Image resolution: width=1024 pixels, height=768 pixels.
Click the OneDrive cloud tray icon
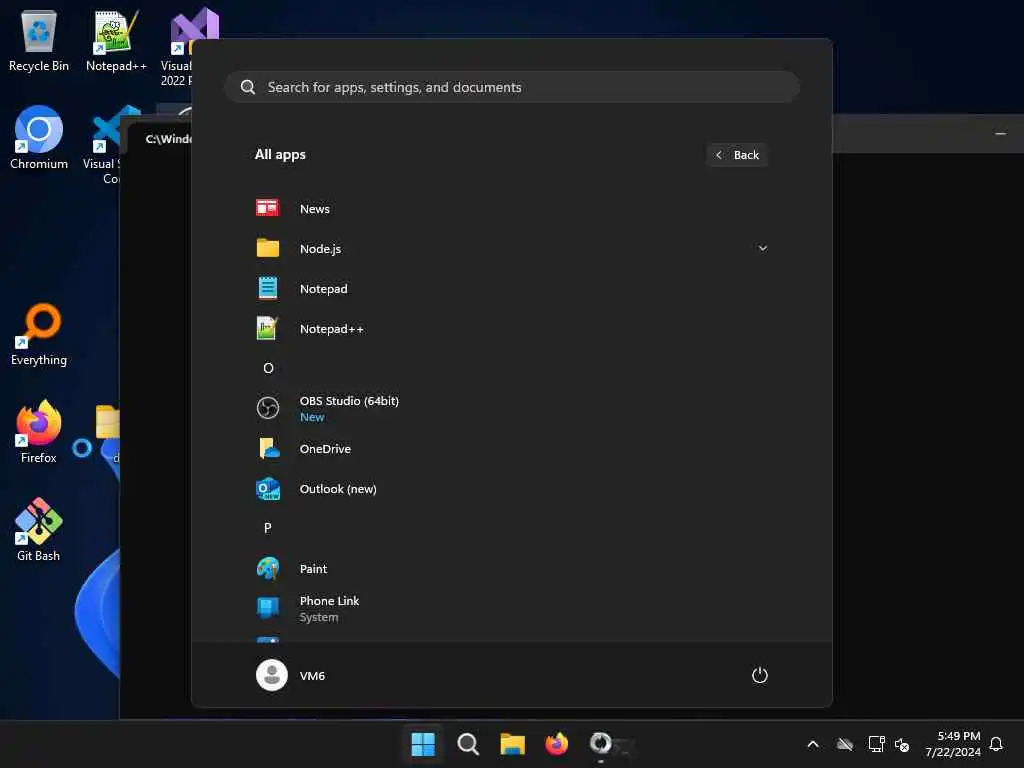coord(845,744)
